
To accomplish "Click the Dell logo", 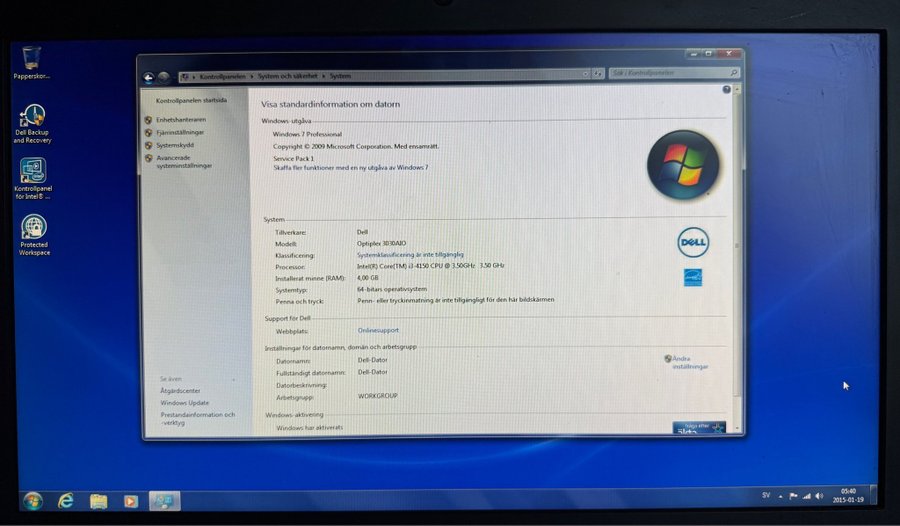I will tap(693, 242).
